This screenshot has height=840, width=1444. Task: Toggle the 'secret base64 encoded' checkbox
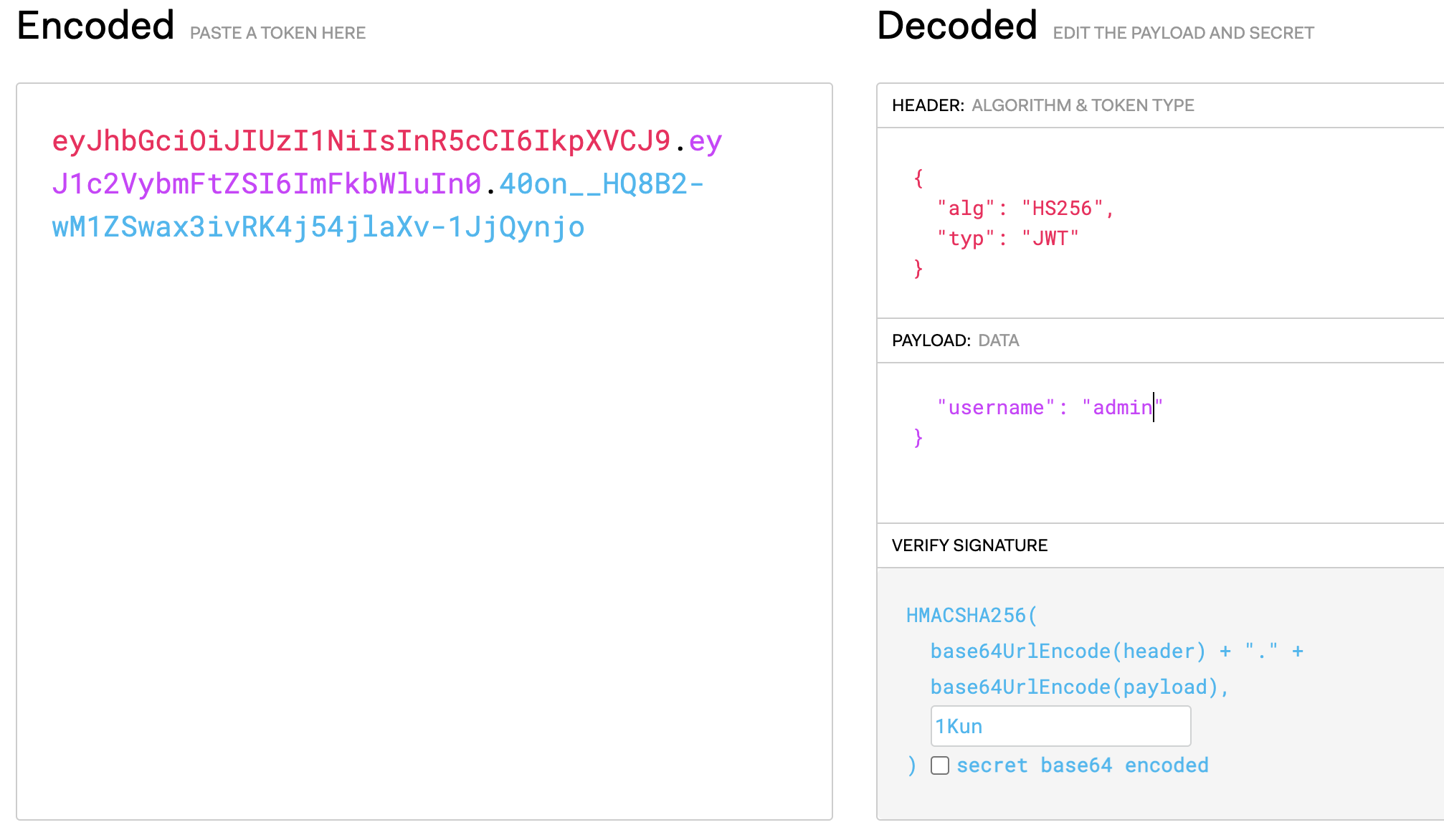tap(940, 765)
